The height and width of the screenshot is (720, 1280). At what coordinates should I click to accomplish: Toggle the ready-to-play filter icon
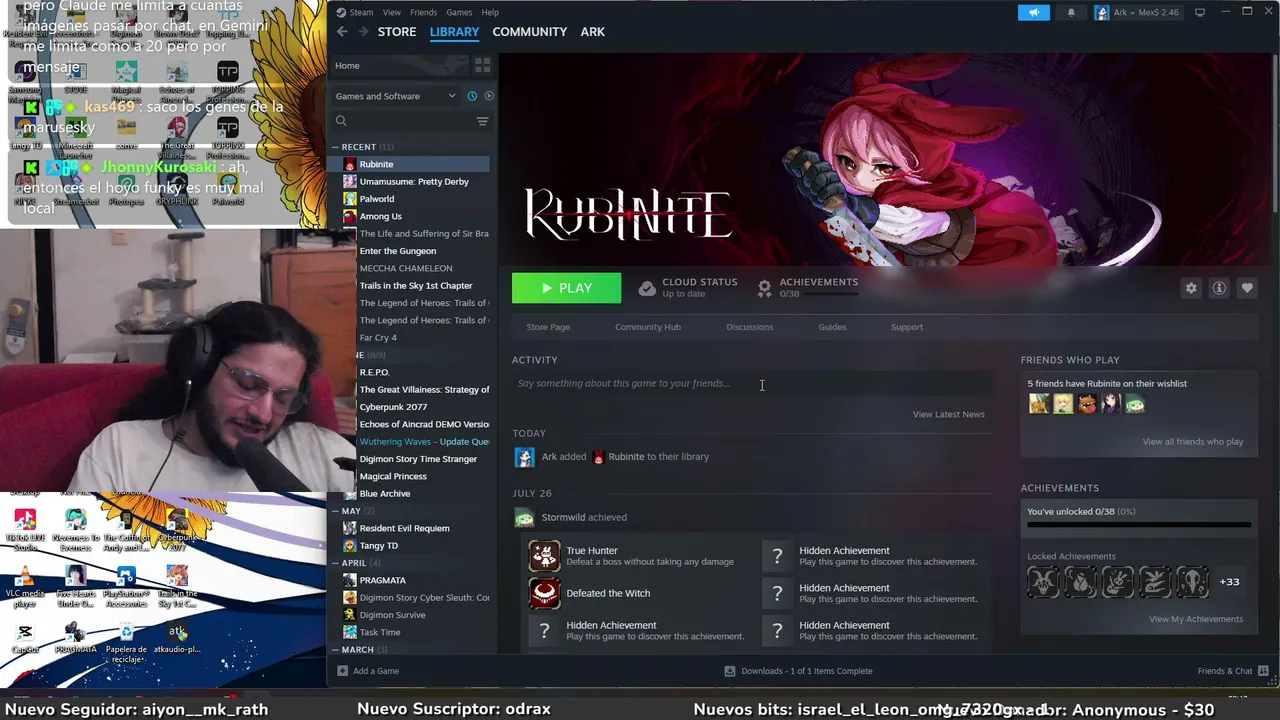click(x=489, y=96)
